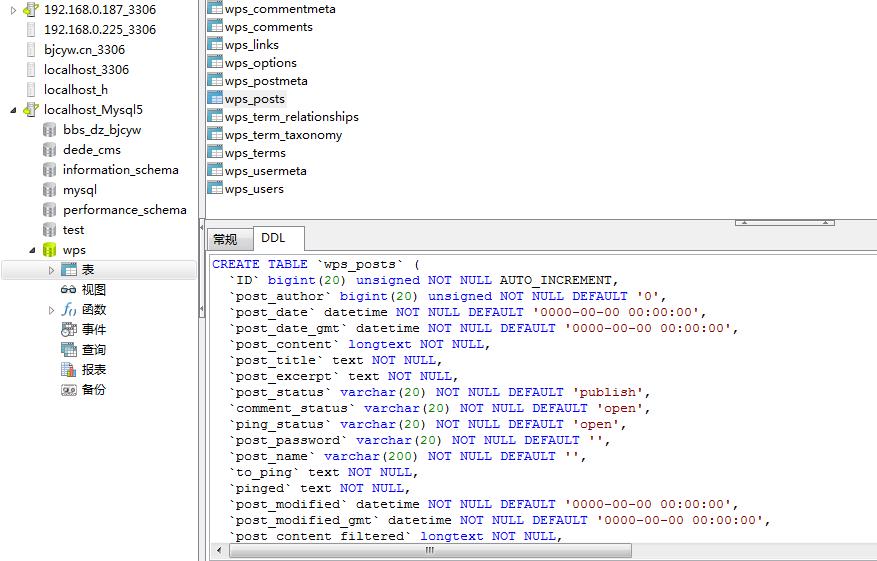877x561 pixels.
Task: Switch to the DDL tab
Action: tap(279, 238)
